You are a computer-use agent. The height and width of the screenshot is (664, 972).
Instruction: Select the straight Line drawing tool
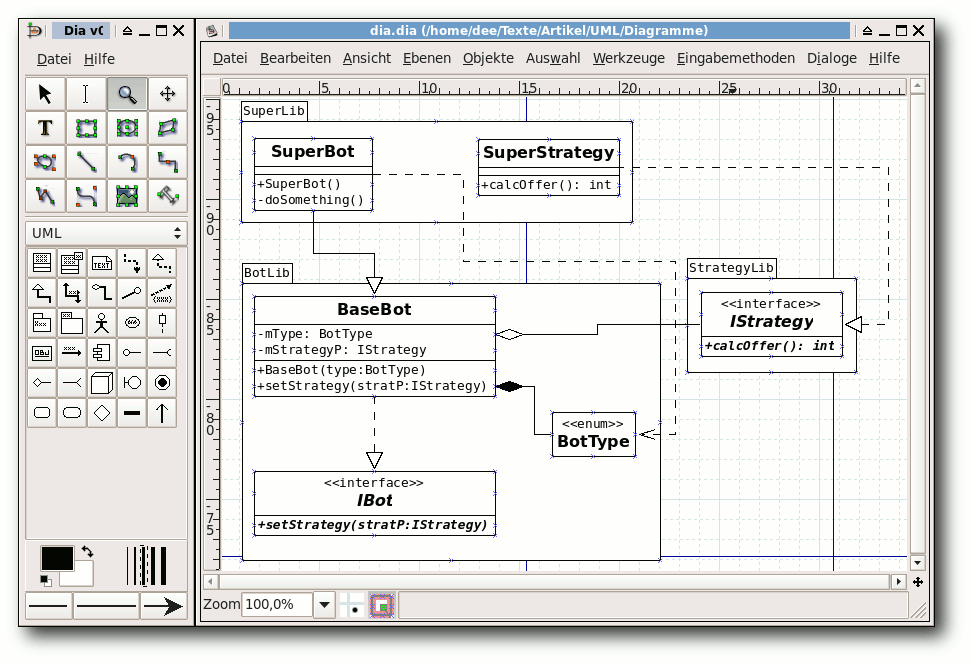86,162
